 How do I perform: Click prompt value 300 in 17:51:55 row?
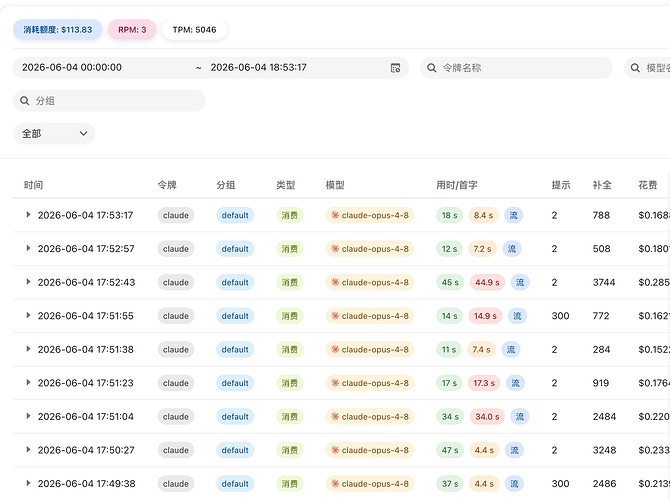coord(560,316)
